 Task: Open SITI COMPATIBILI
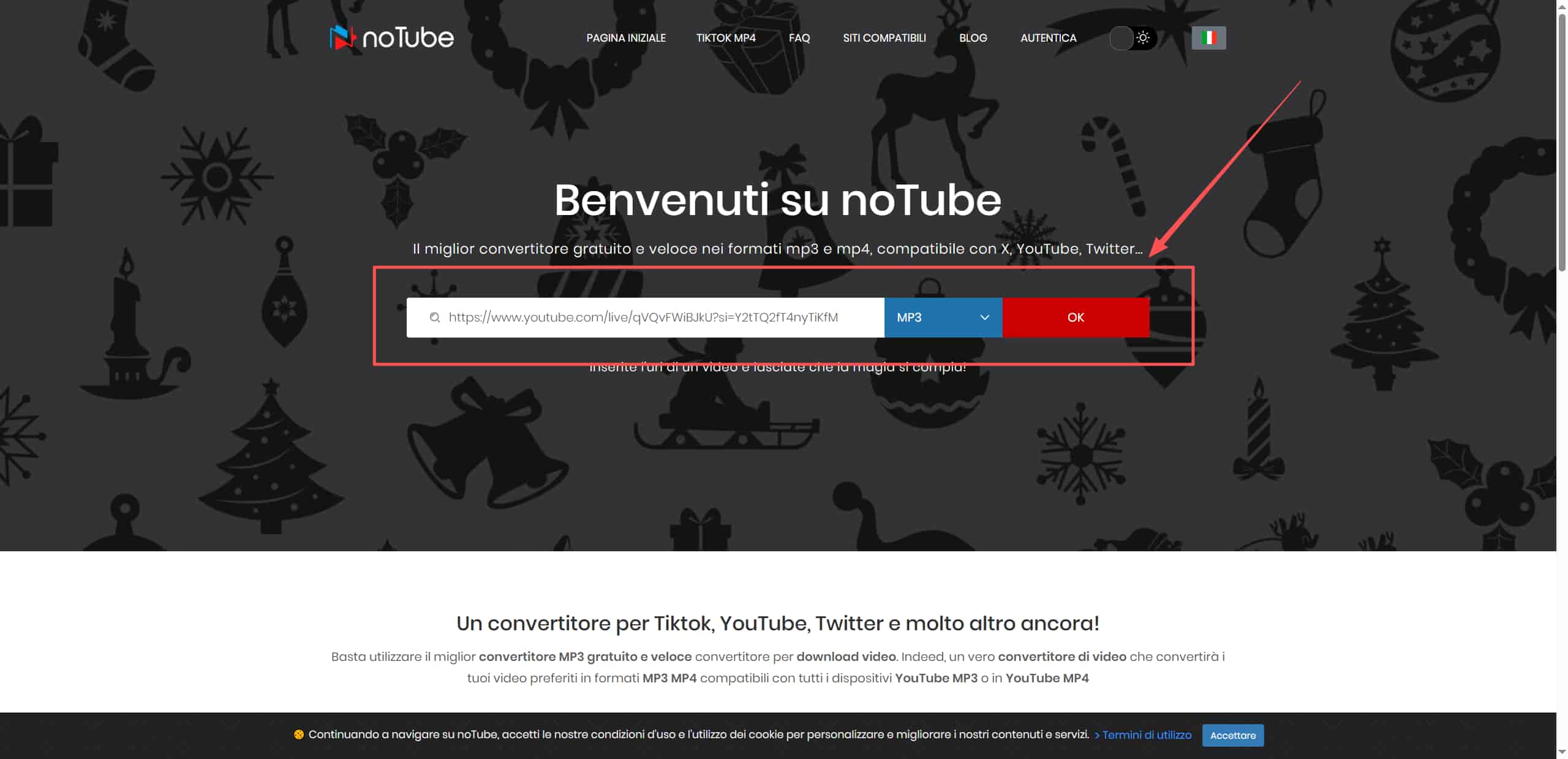click(x=884, y=38)
